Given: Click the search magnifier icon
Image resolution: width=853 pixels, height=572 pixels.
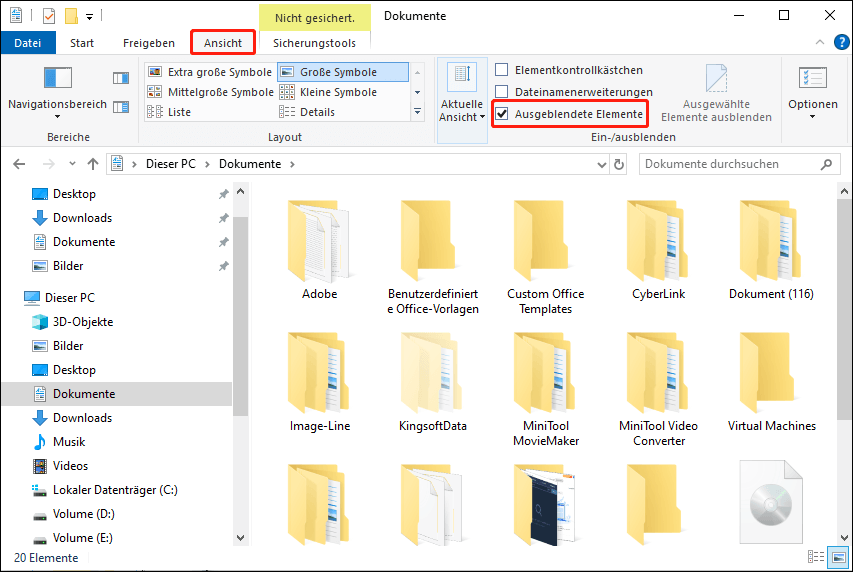Looking at the screenshot, I should pyautogui.click(x=826, y=164).
